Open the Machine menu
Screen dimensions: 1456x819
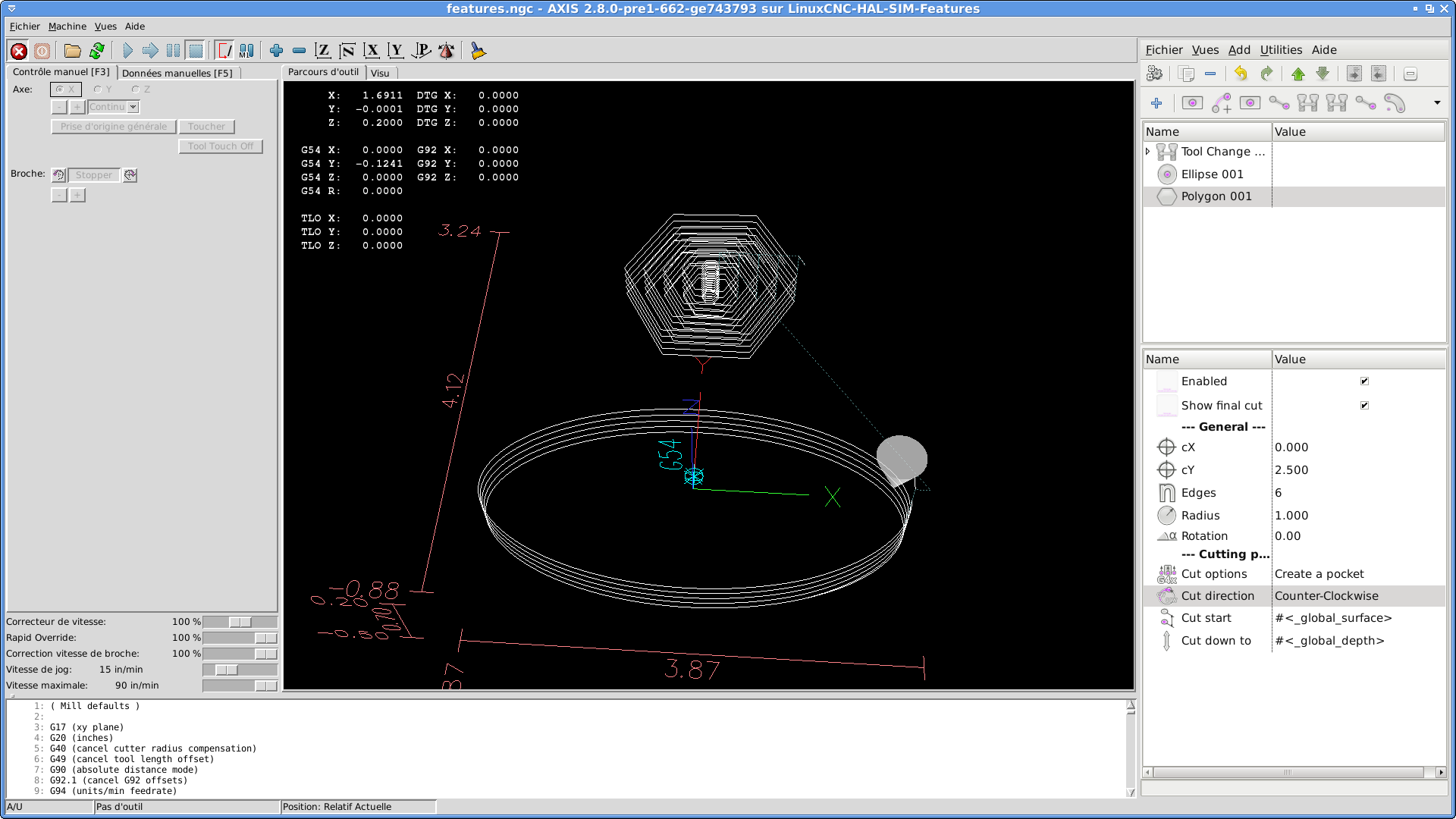coord(67,27)
